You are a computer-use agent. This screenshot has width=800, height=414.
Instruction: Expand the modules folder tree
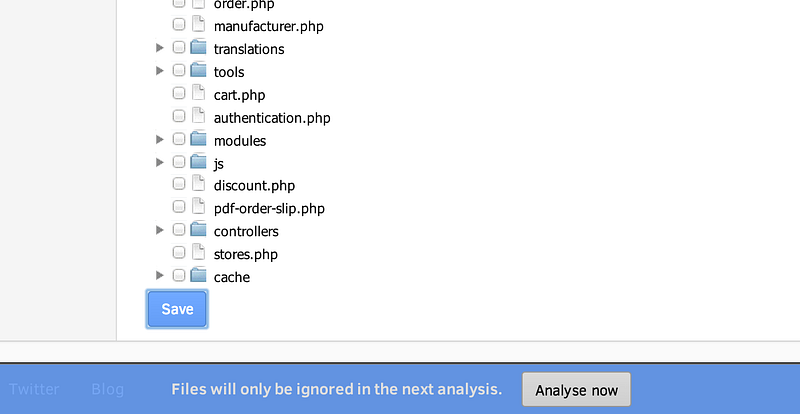coord(160,139)
